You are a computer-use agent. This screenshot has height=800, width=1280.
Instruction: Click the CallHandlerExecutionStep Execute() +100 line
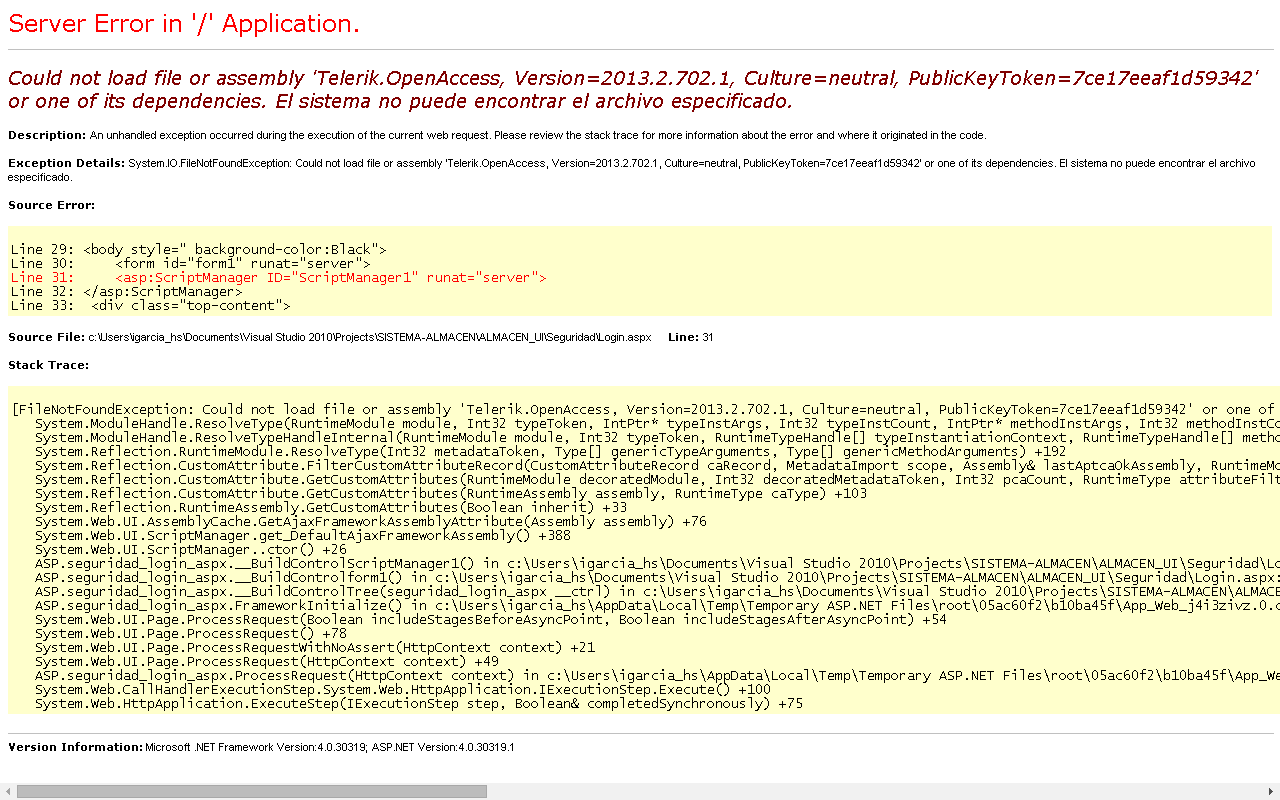[x=402, y=689]
